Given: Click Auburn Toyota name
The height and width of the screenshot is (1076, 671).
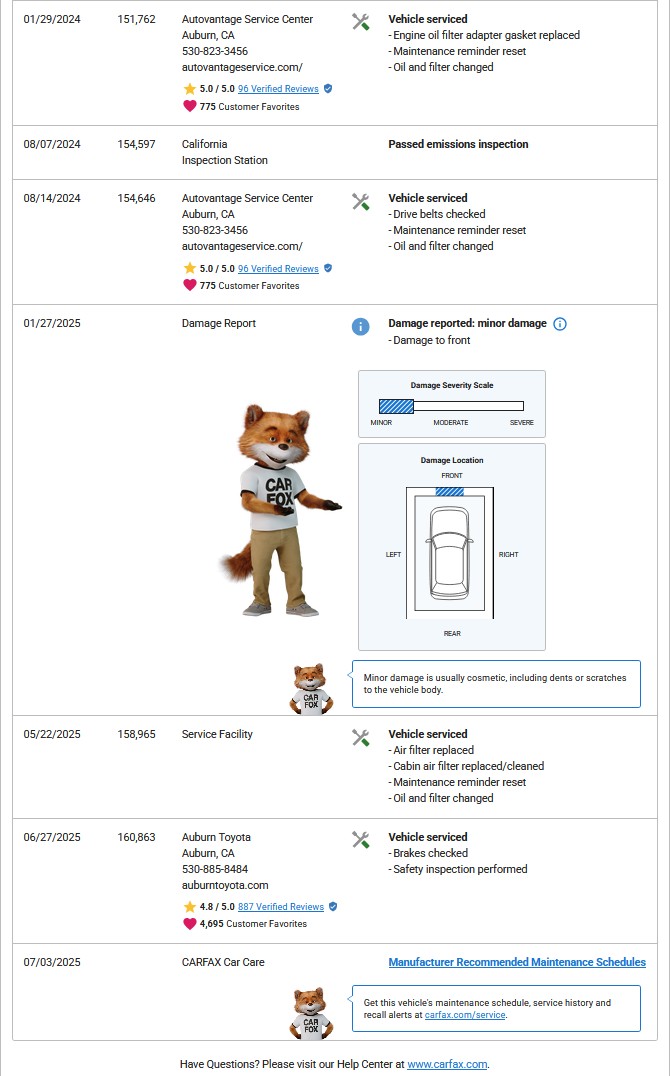Looking at the screenshot, I should pos(216,837).
